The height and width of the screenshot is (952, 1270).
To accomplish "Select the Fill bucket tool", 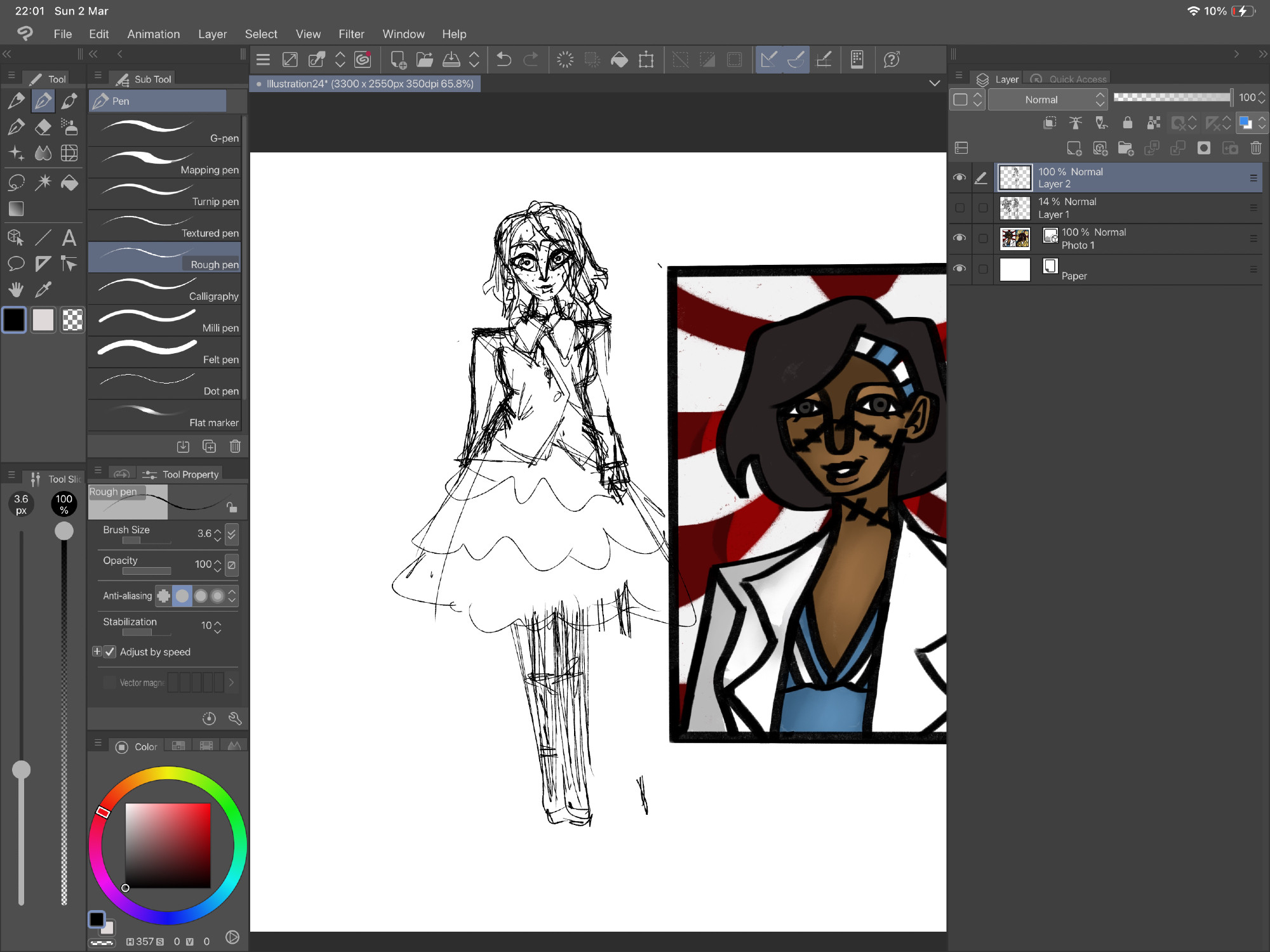I will click(69, 183).
